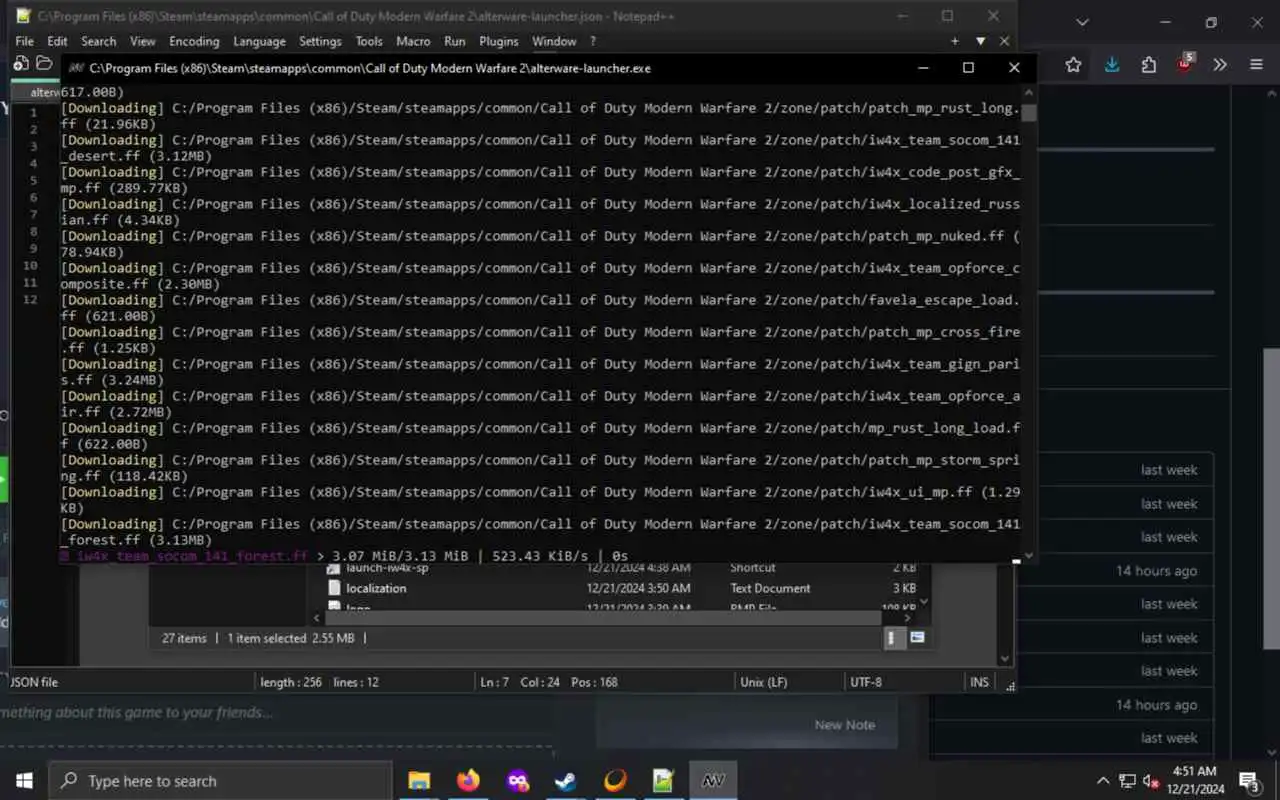Image resolution: width=1280 pixels, height=800 pixels.
Task: Maximize the alterware-launcher console window
Action: pyautogui.click(x=968, y=68)
